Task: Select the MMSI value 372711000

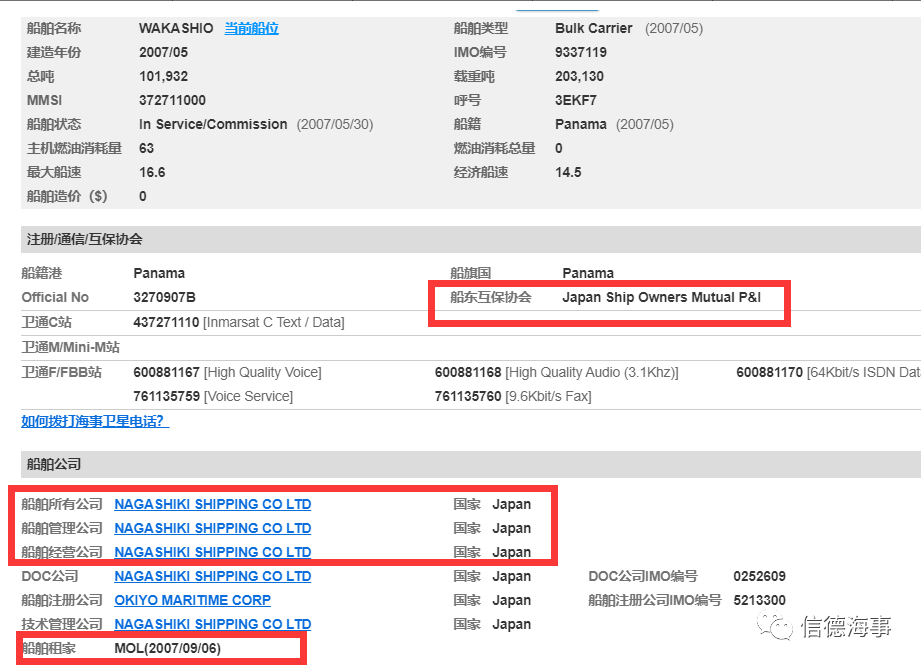Action: point(172,100)
